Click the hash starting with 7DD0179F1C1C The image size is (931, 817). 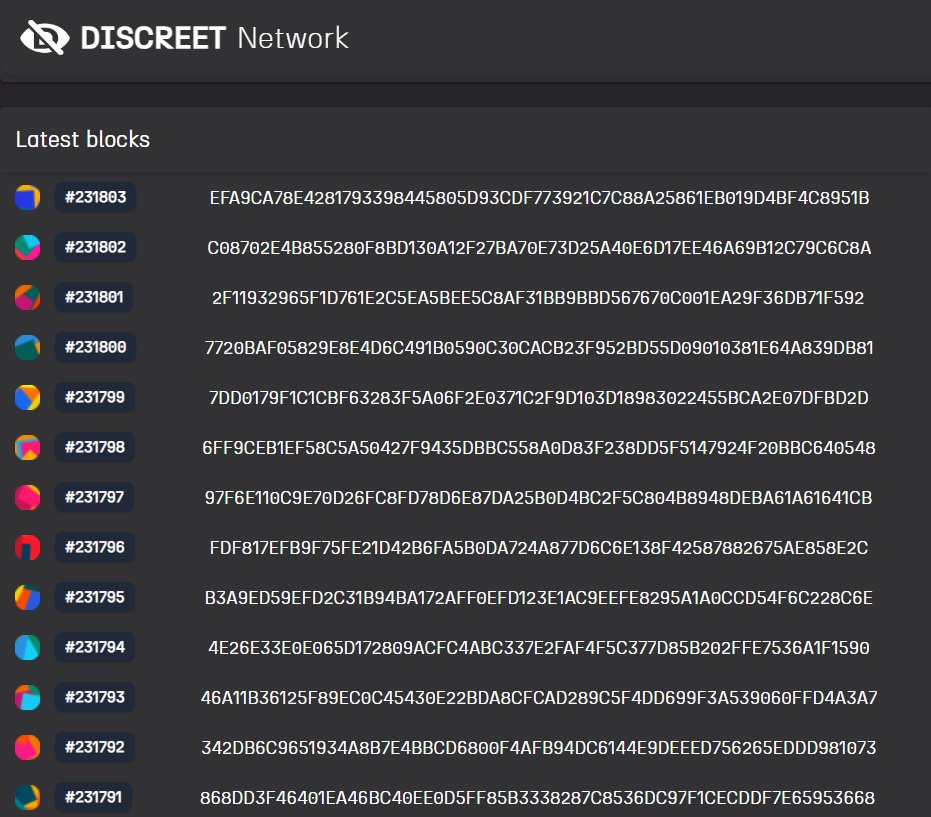539,397
